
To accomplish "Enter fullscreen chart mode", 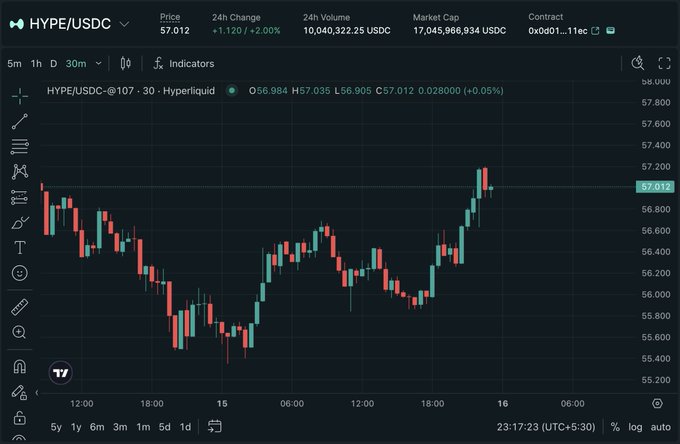I will 664,63.
